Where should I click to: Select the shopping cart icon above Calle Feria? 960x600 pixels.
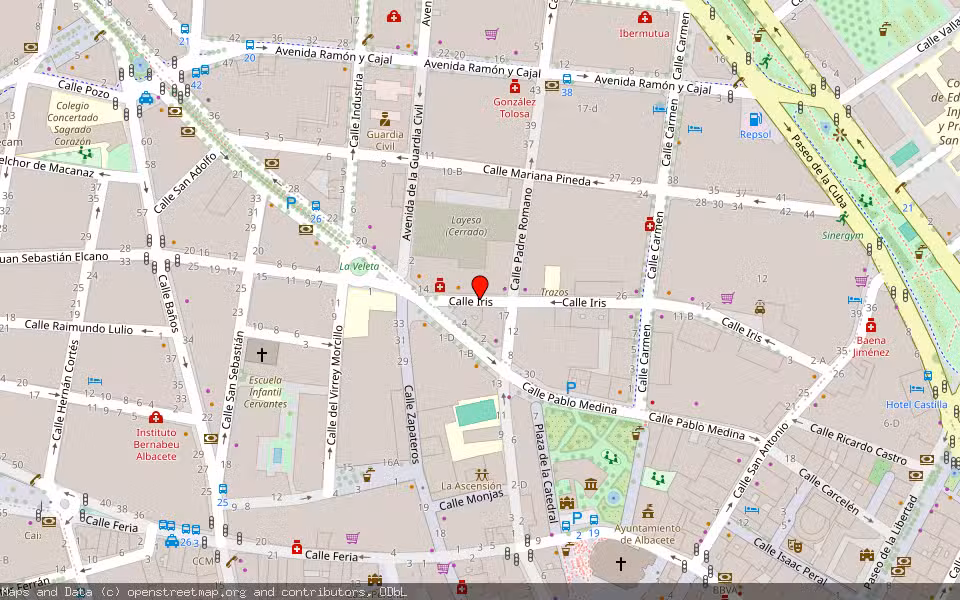coord(352,538)
